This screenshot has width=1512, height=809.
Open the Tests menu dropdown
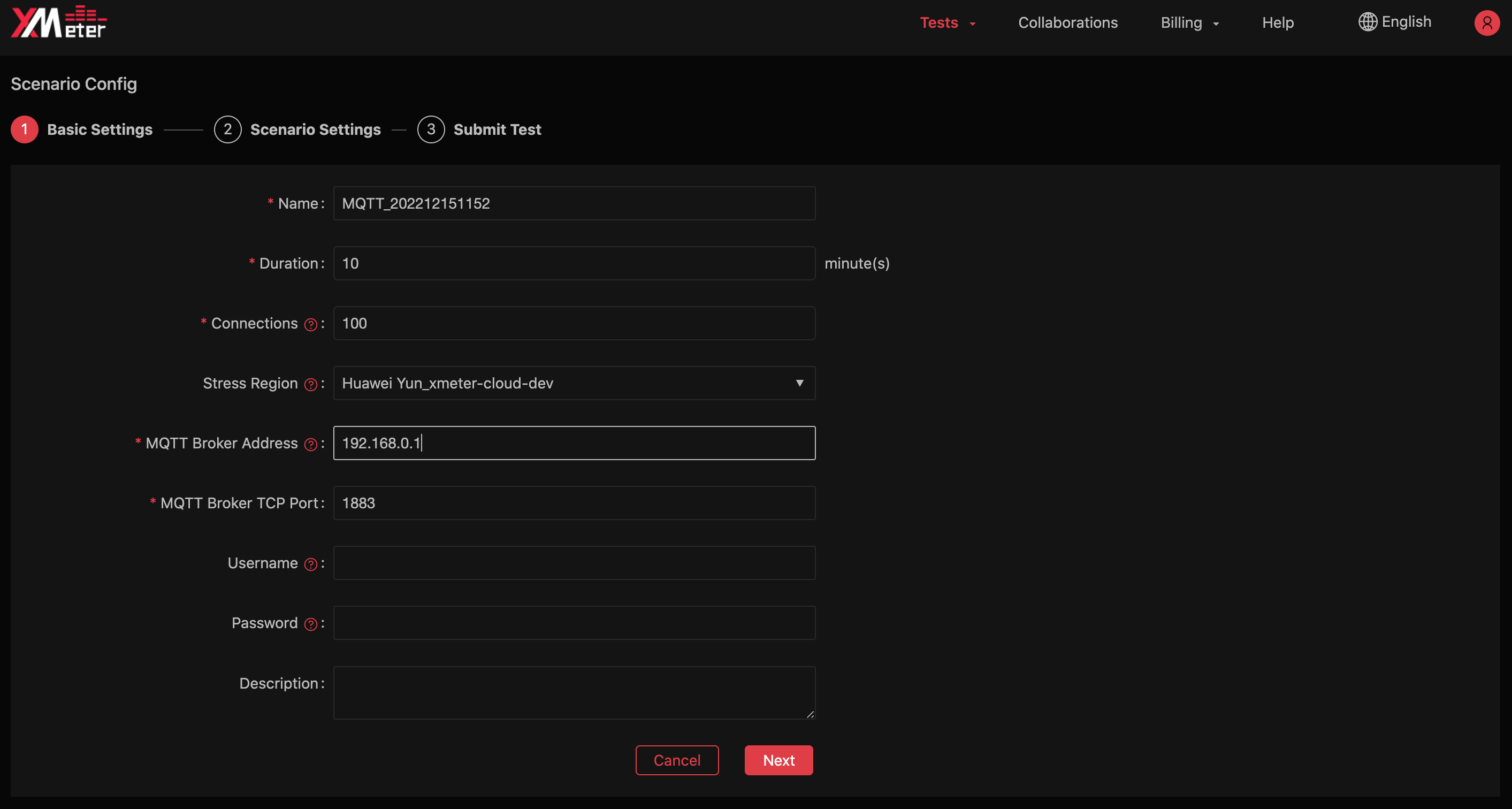coord(947,23)
